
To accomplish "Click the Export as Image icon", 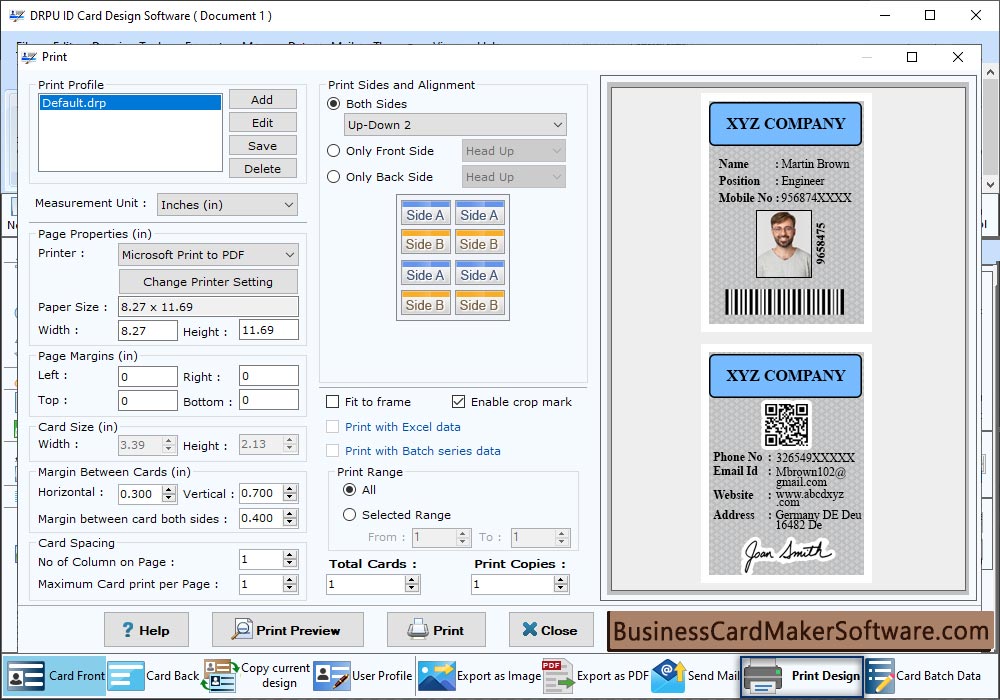I will coord(436,676).
